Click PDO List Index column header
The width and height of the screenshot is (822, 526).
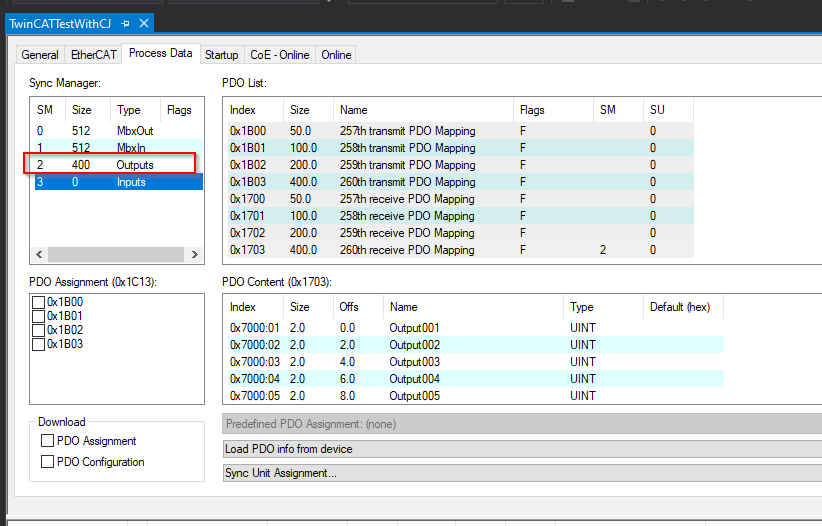(254, 110)
